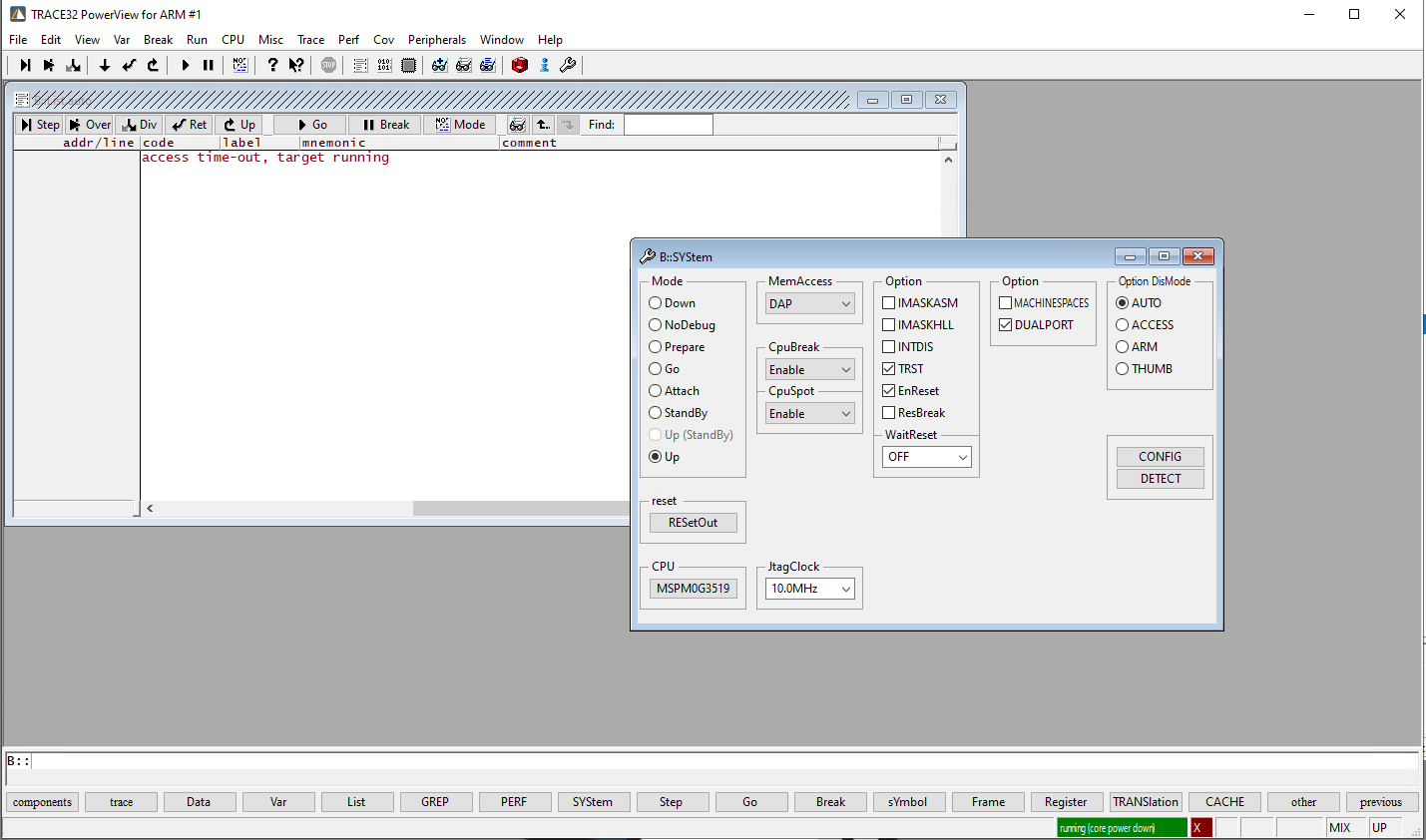
Task: Click the STOP sign icon
Action: 328,65
